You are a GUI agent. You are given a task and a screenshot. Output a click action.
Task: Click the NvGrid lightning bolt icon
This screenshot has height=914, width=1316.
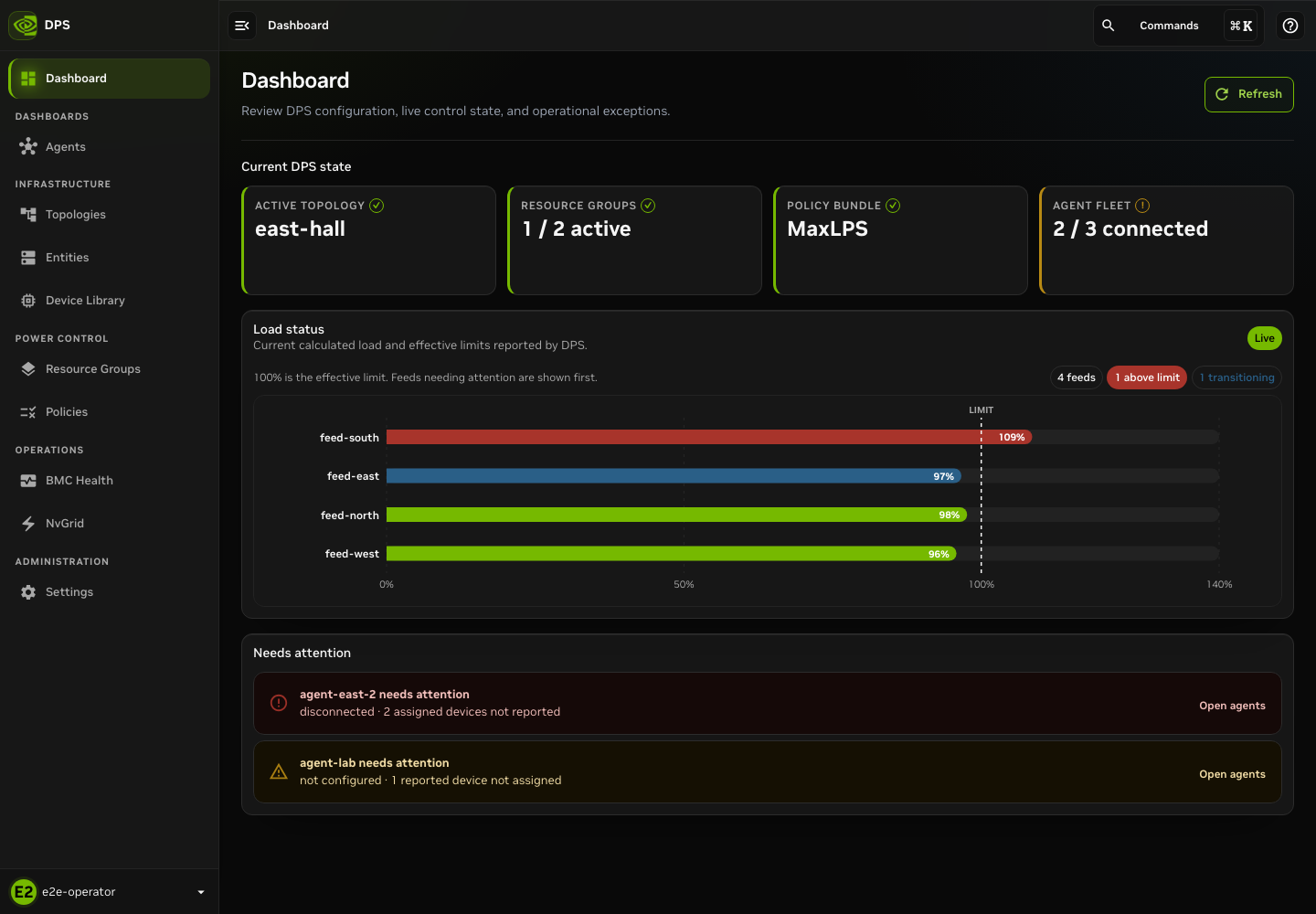pos(28,524)
